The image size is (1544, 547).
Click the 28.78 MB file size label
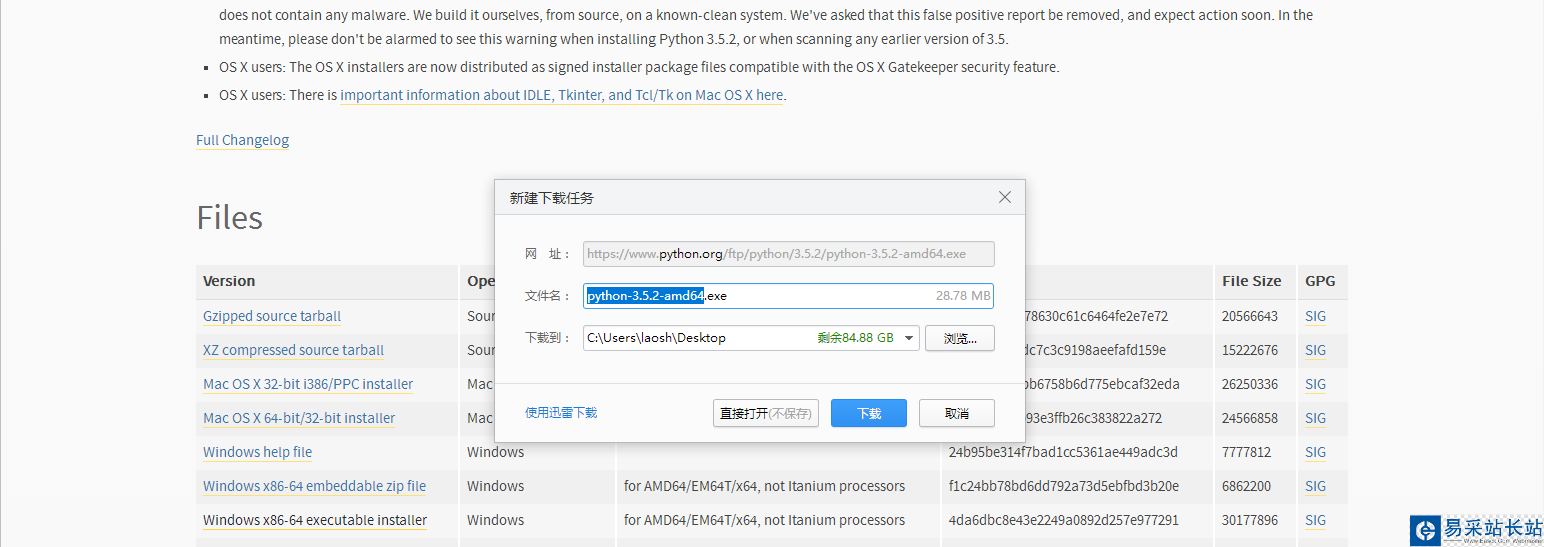click(963, 296)
